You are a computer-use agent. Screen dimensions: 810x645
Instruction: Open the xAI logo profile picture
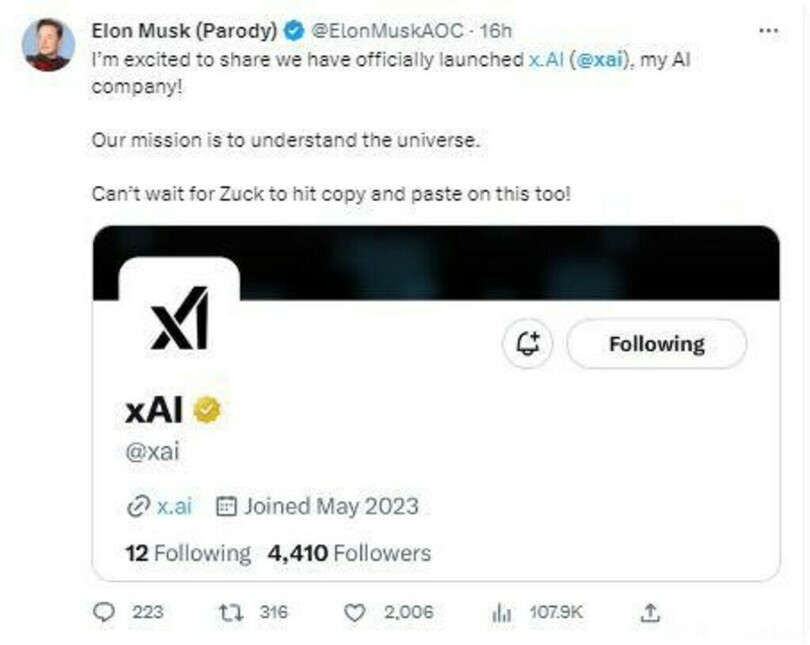pyautogui.click(x=180, y=318)
